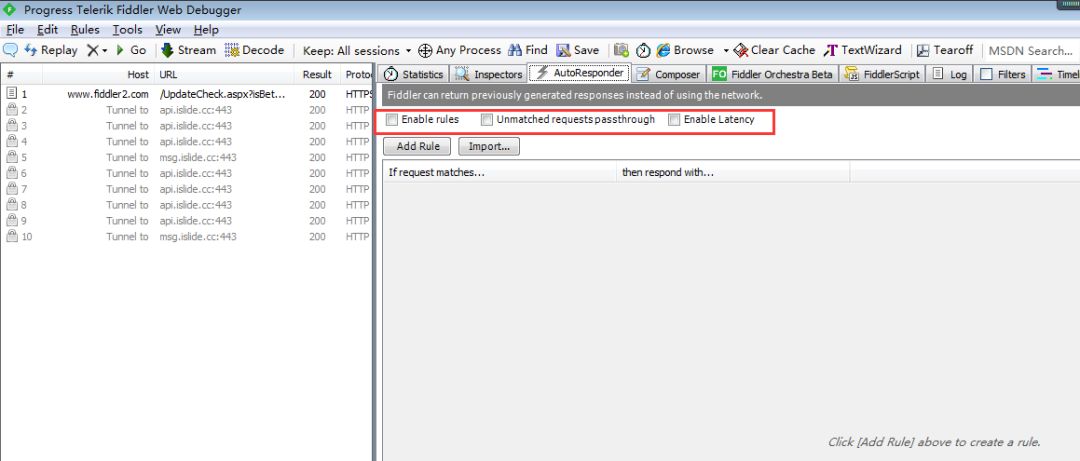This screenshot has height=461, width=1080.
Task: Click the Save toolbar button
Action: pyautogui.click(x=577, y=50)
